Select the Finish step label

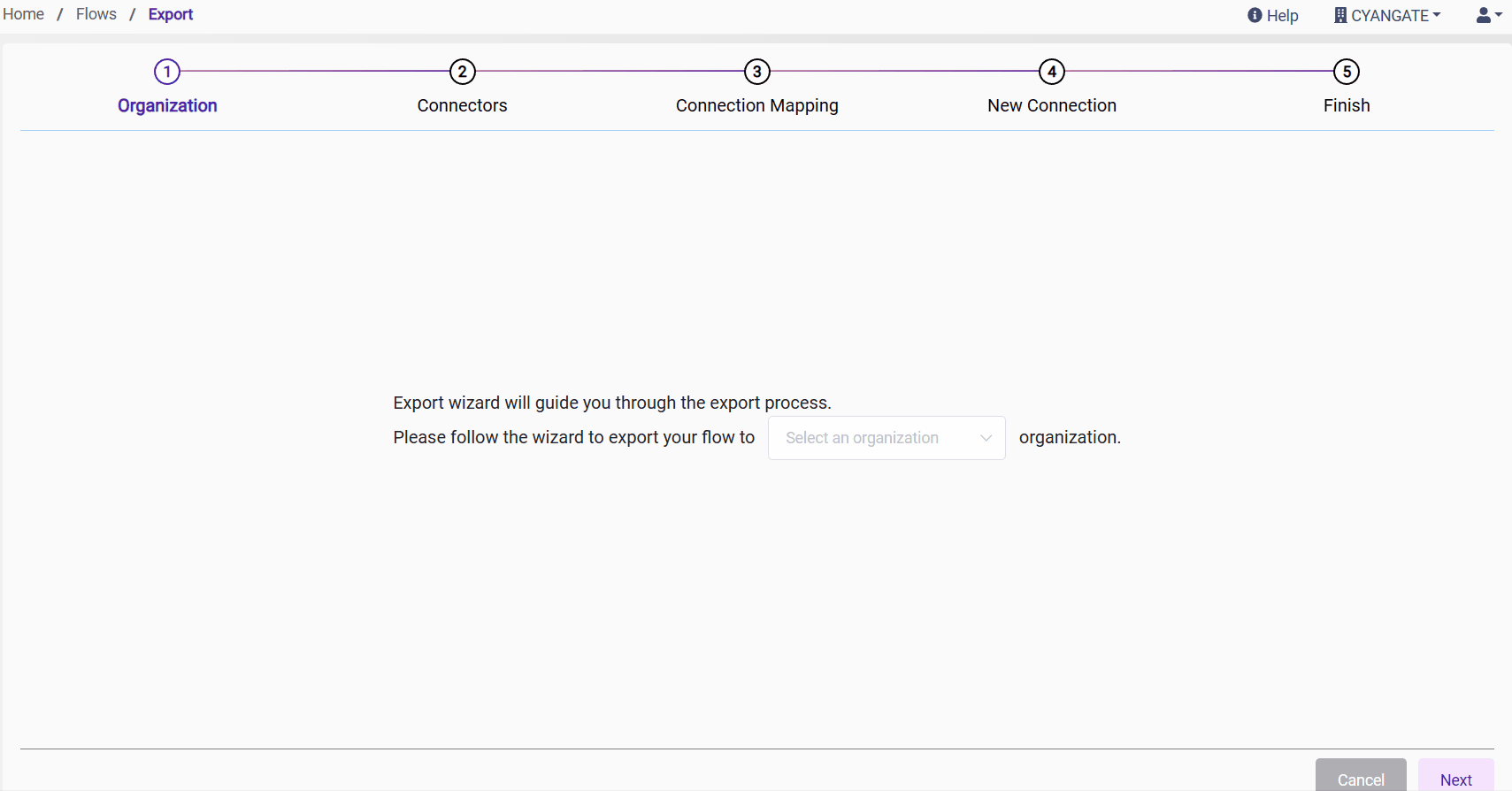pyautogui.click(x=1346, y=105)
